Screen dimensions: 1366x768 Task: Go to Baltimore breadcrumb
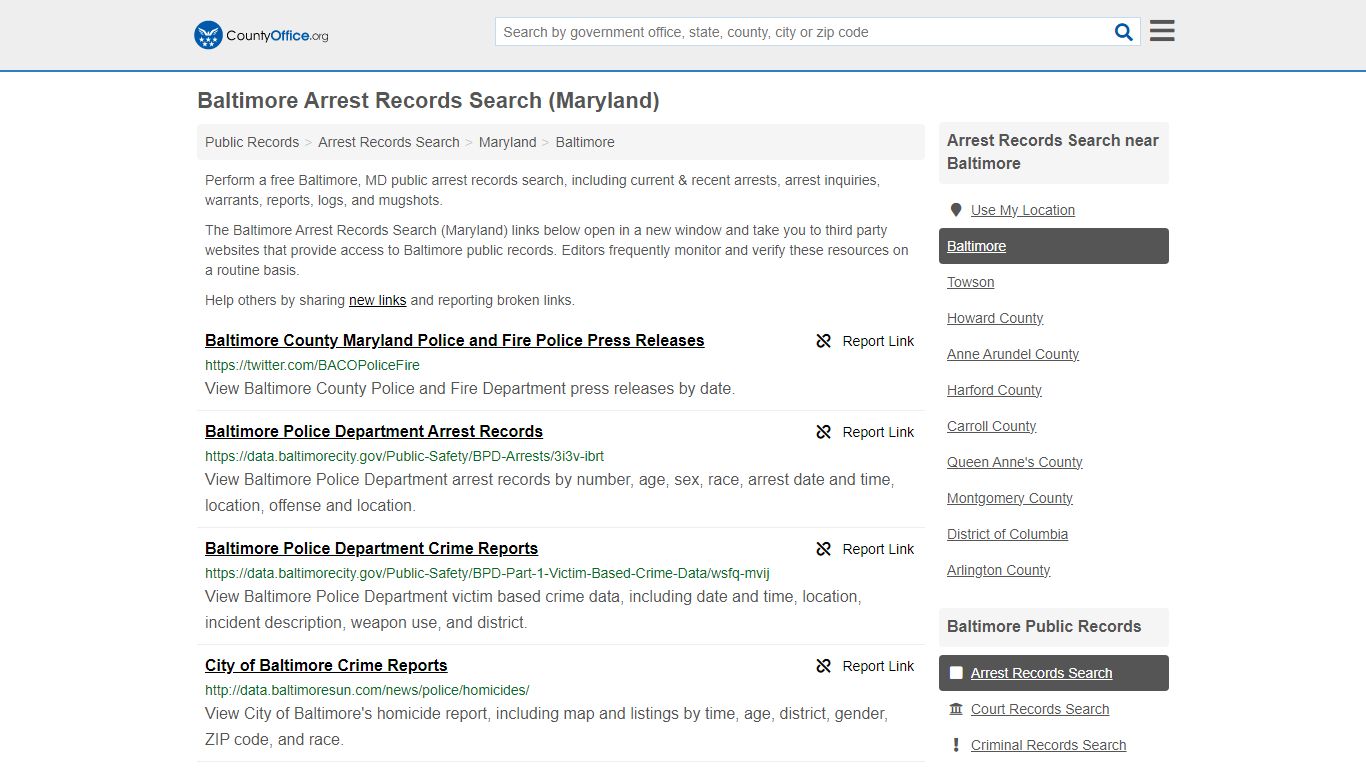click(585, 142)
